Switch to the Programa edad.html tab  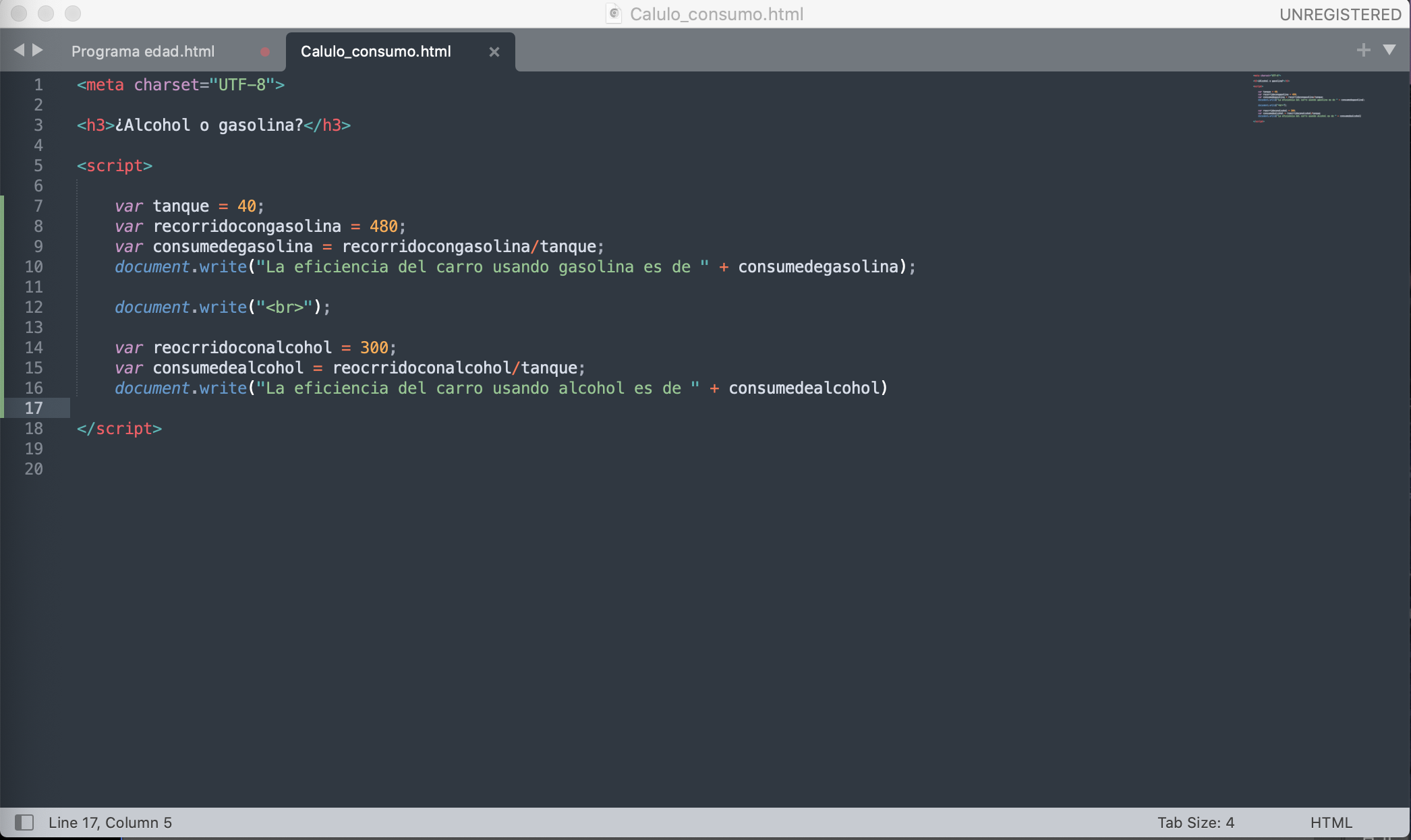point(143,51)
